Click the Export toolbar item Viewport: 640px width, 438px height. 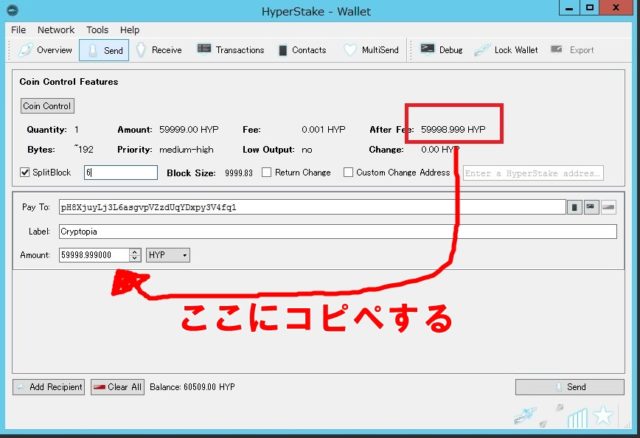[x=572, y=50]
